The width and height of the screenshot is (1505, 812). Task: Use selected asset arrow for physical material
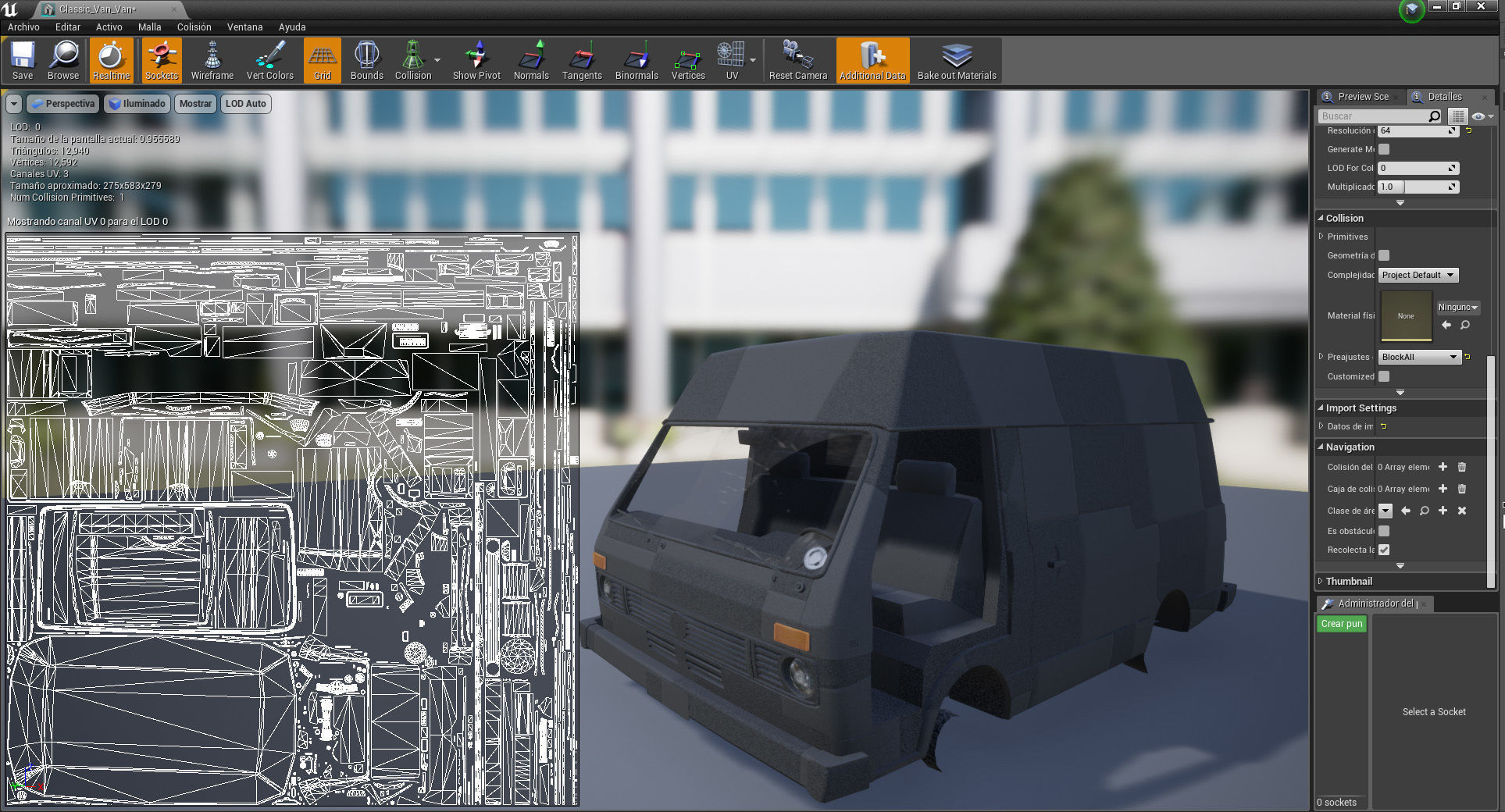coord(1446,325)
